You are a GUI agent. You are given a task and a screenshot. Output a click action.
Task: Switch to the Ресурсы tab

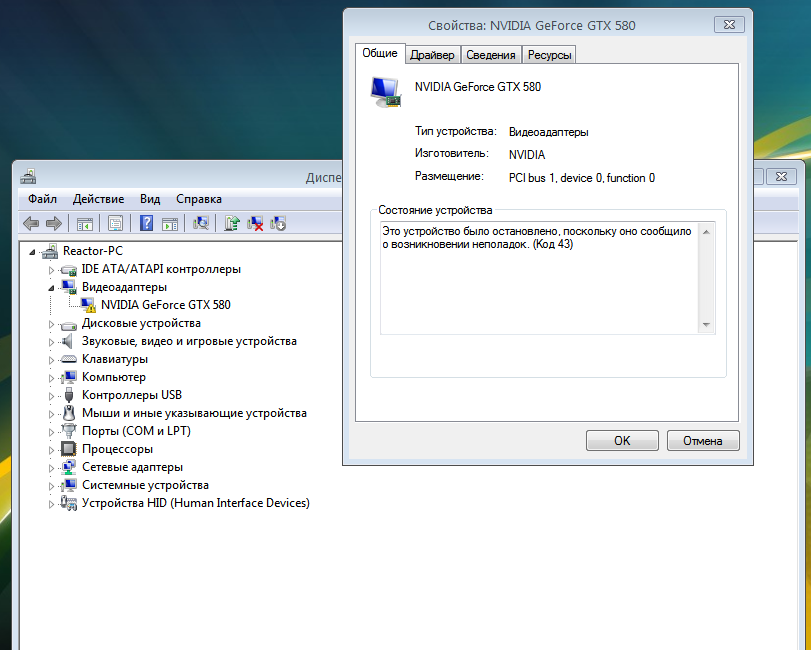pos(549,55)
